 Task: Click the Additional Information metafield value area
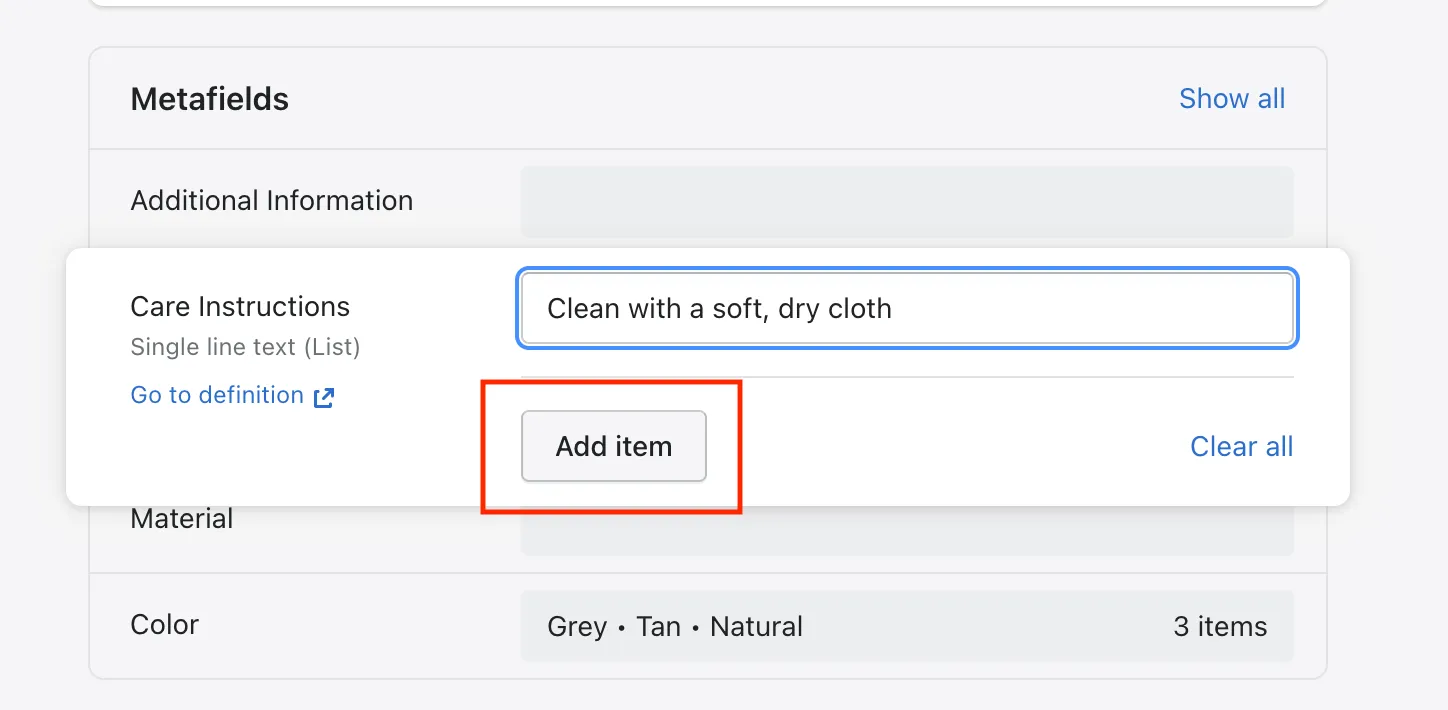tap(906, 201)
